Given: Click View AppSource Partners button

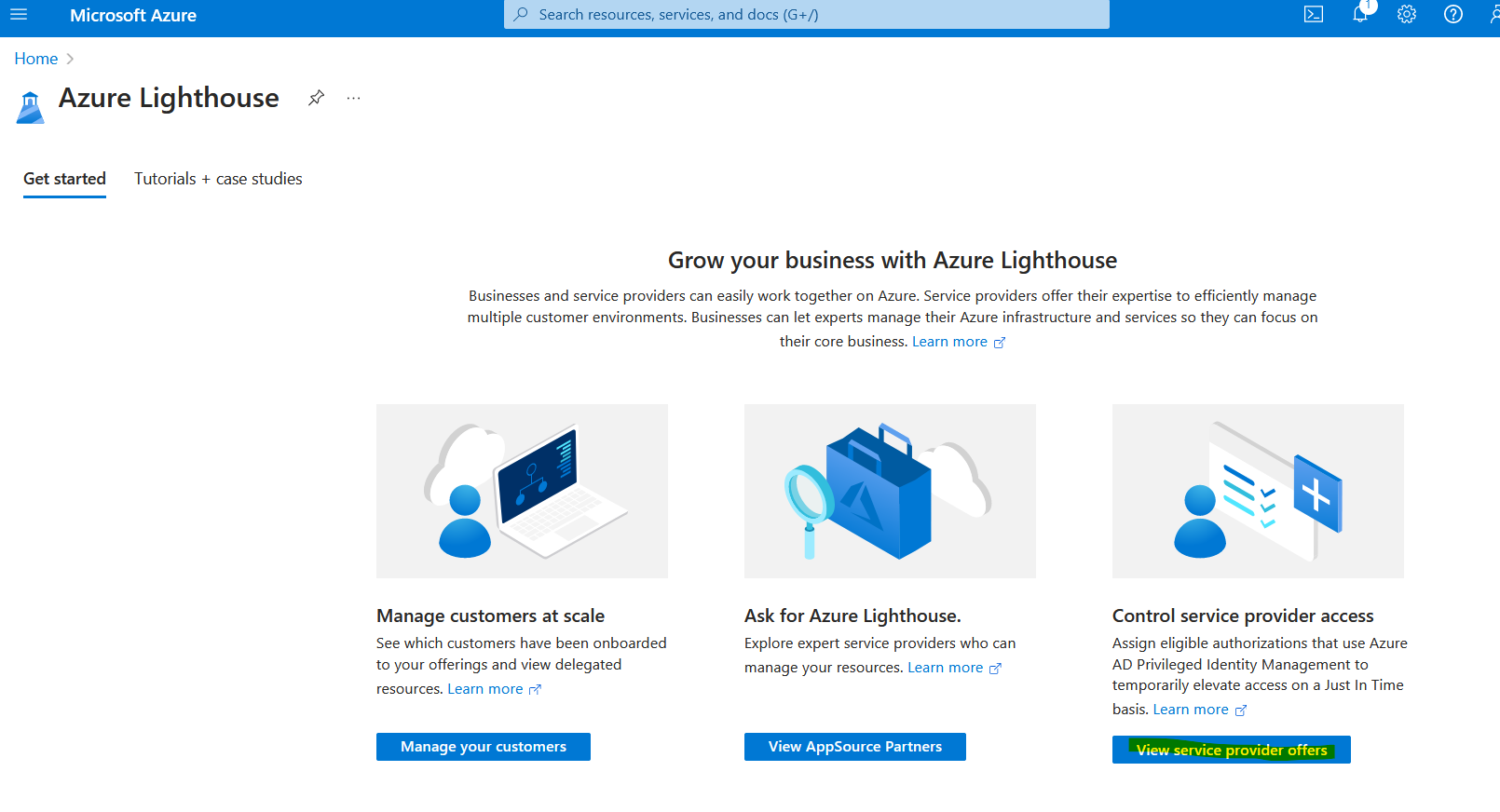Looking at the screenshot, I should (854, 747).
